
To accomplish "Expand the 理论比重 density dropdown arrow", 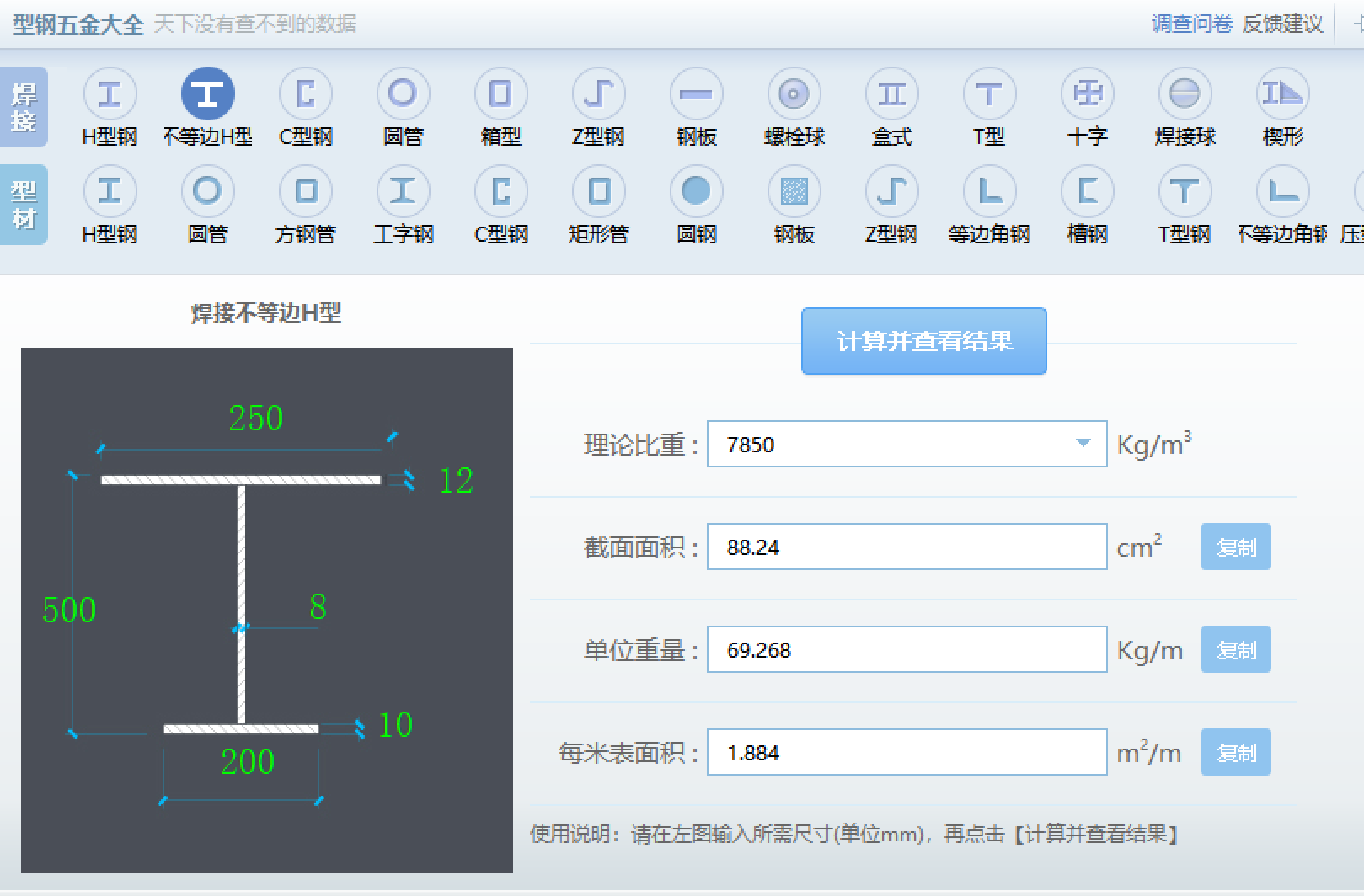I will point(1083,444).
